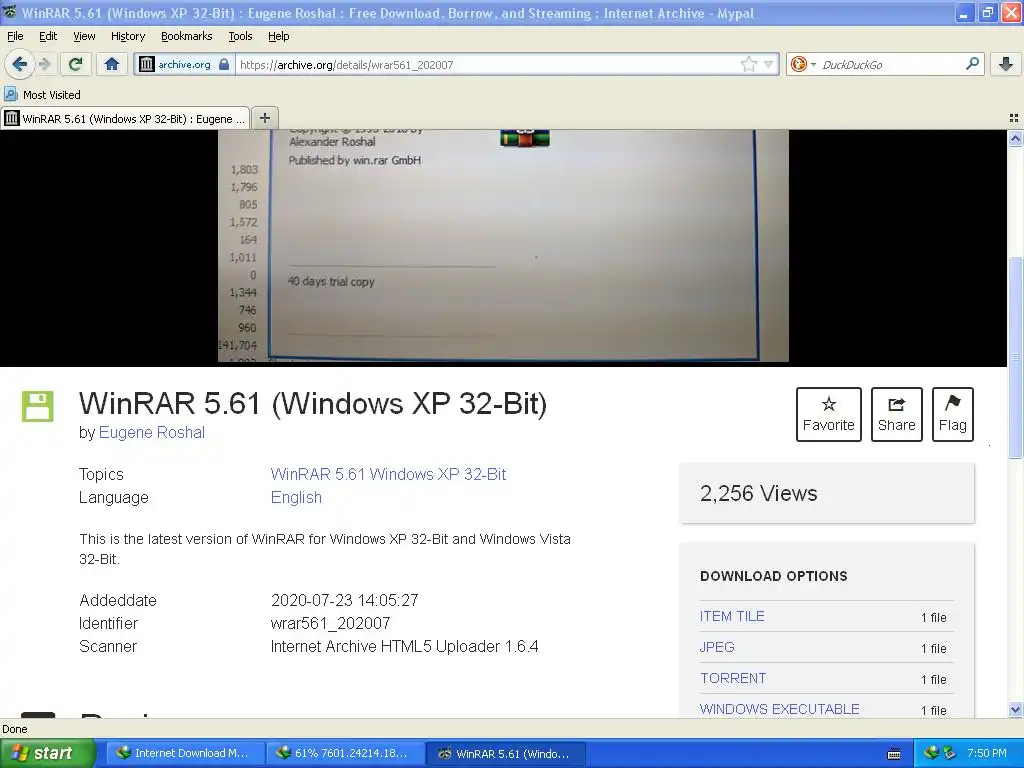Screen dimensions: 1024x768
Task: Go back with the back arrow button
Action: pos(19,64)
